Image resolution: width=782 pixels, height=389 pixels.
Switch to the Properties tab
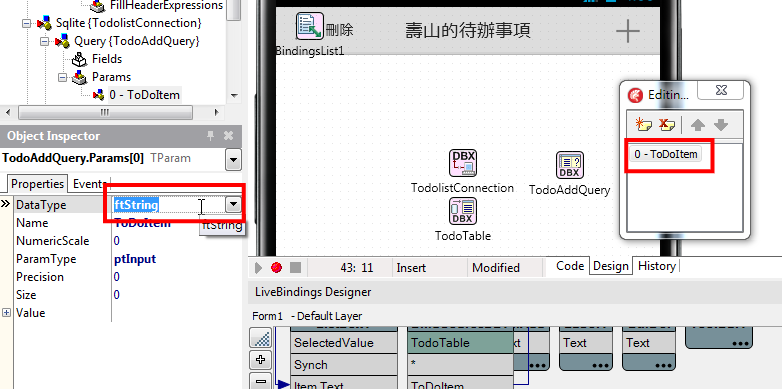(x=37, y=184)
